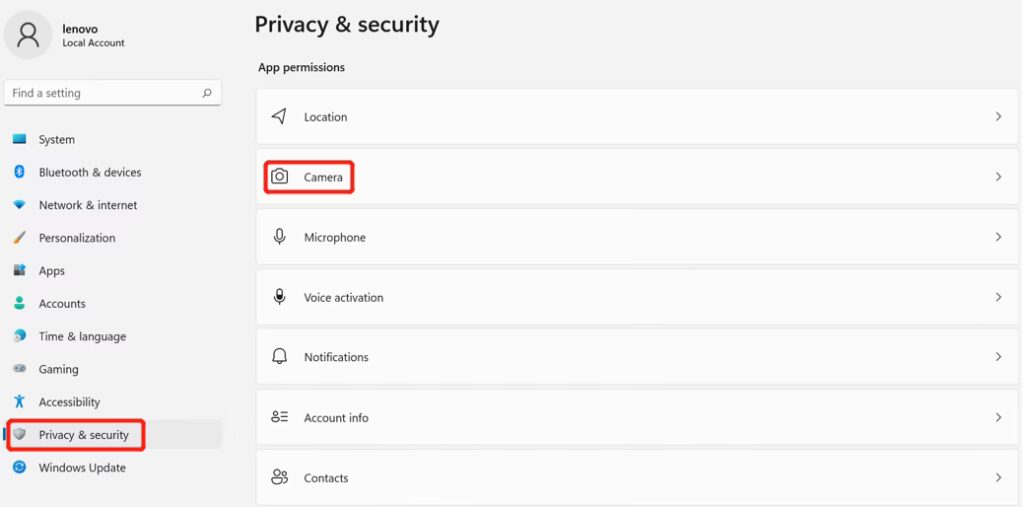The height and width of the screenshot is (507, 1024).
Task: Expand Location permission chevron
Action: click(x=998, y=116)
